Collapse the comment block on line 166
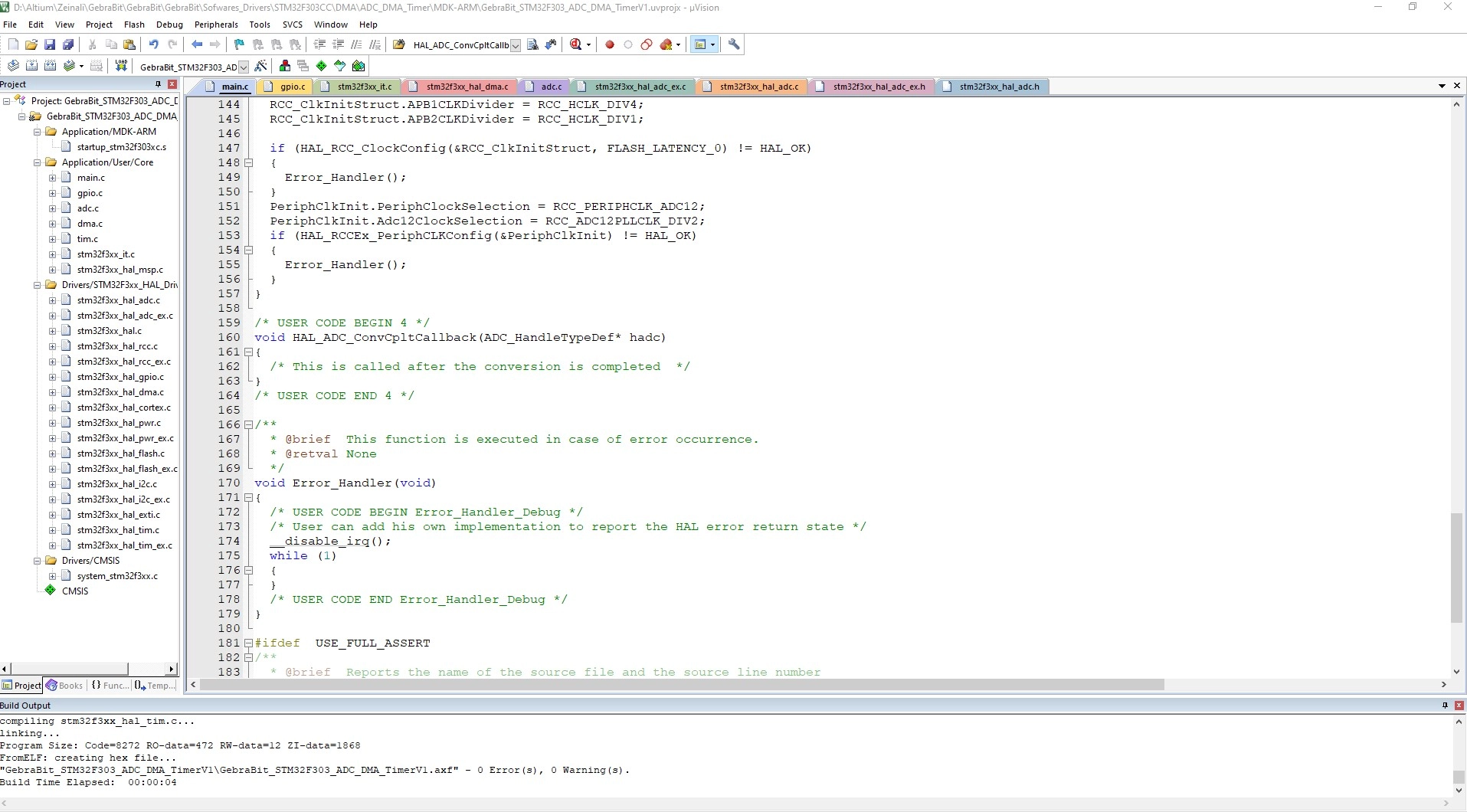Viewport: 1467px width, 812px height. pos(248,425)
